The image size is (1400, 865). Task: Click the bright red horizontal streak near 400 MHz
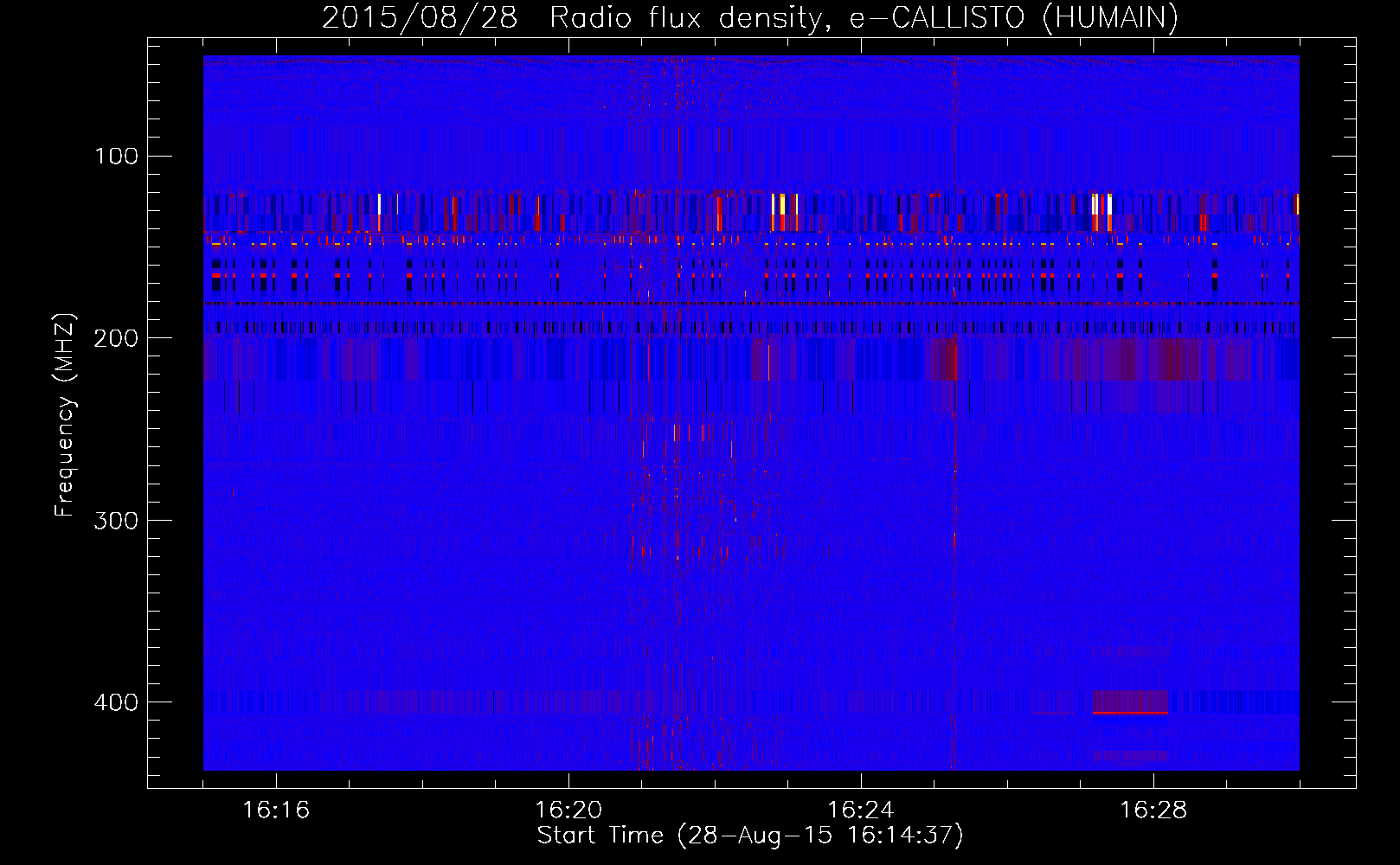click(1130, 713)
